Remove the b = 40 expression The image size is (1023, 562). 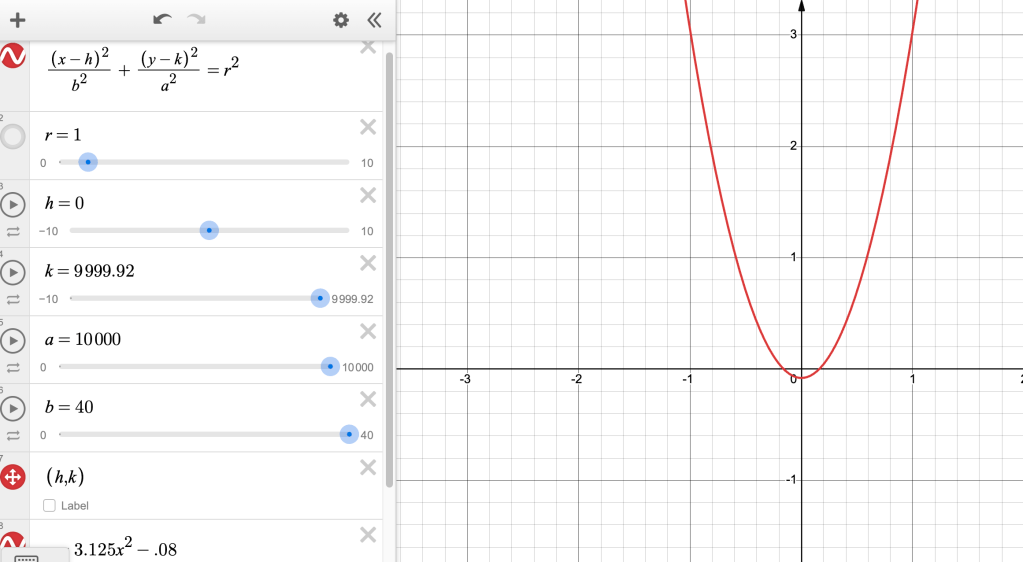click(x=368, y=399)
